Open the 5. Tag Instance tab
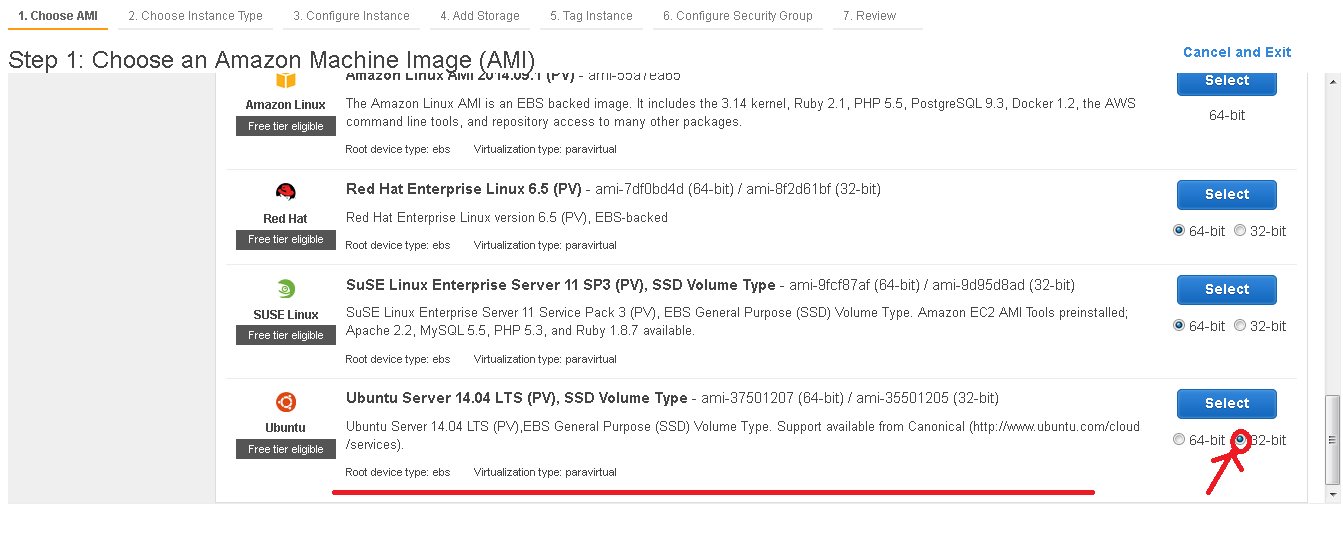1343x554 pixels. tap(591, 16)
